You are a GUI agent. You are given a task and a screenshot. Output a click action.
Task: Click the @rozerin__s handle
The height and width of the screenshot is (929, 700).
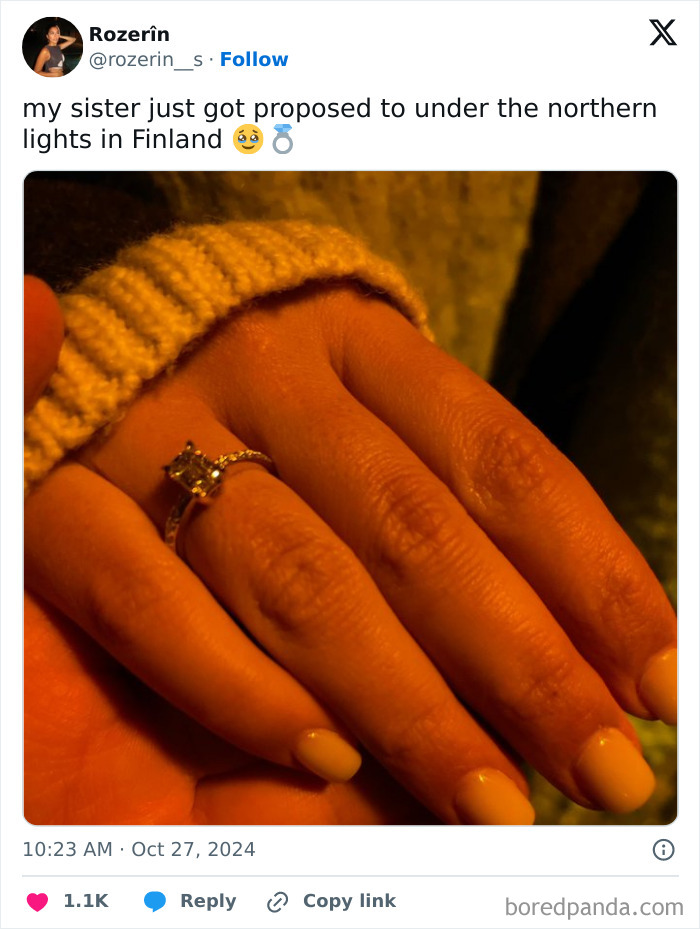[x=146, y=59]
